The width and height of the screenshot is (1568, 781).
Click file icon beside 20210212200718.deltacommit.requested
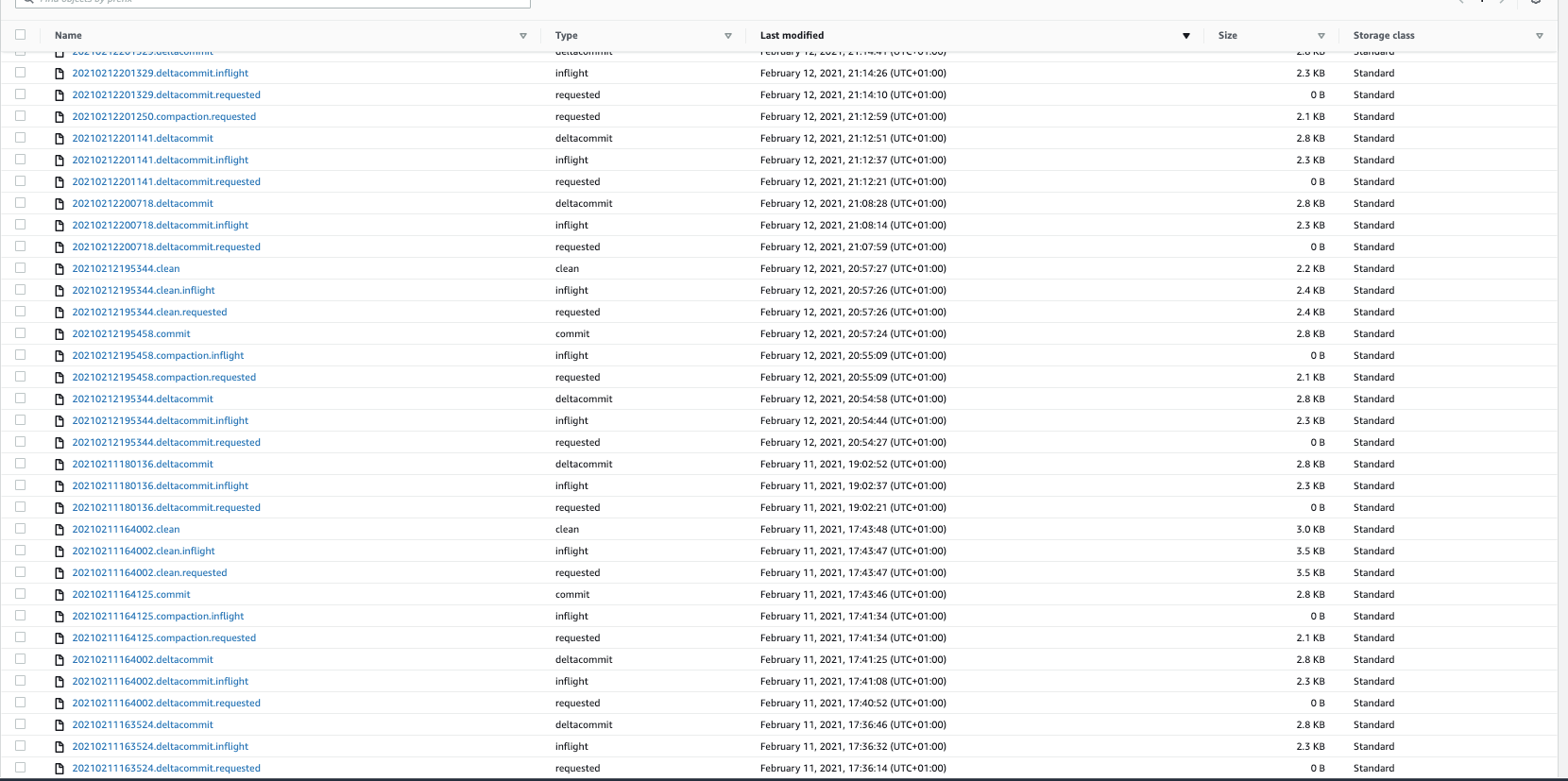click(60, 247)
